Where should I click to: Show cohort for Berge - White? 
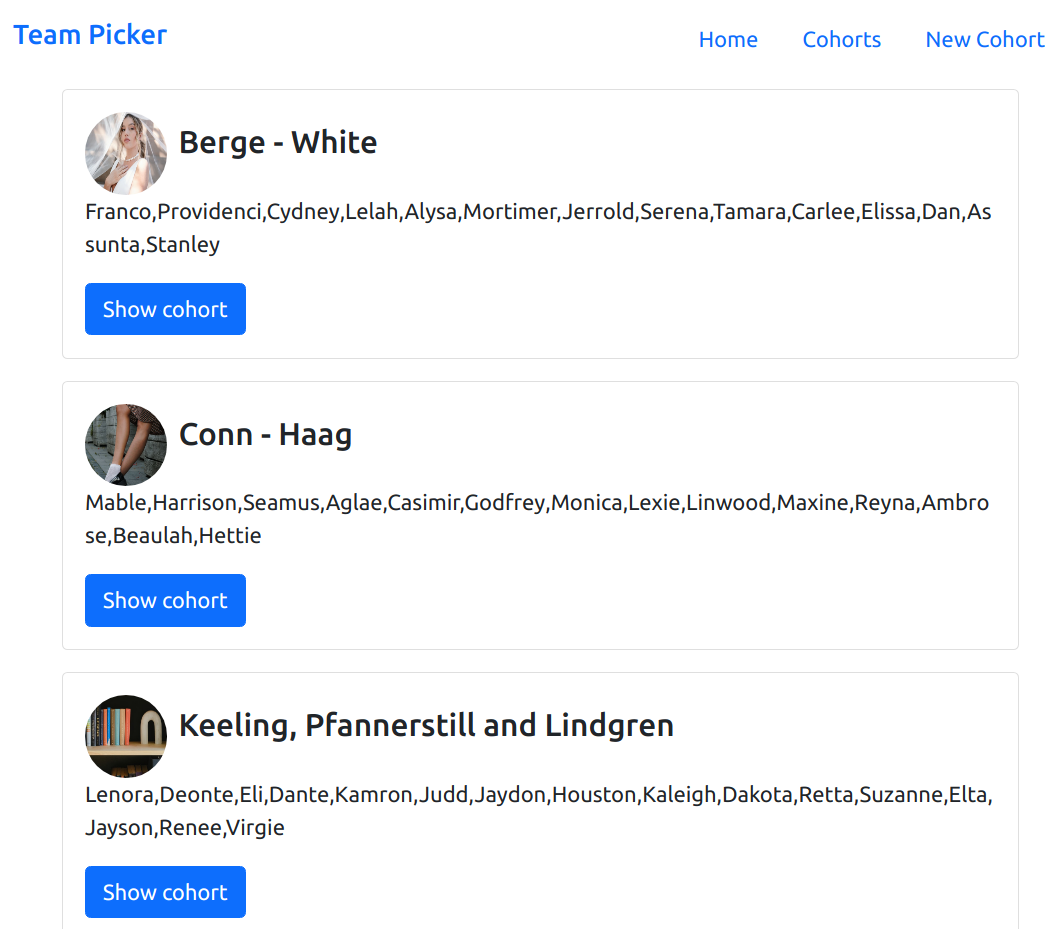[165, 309]
